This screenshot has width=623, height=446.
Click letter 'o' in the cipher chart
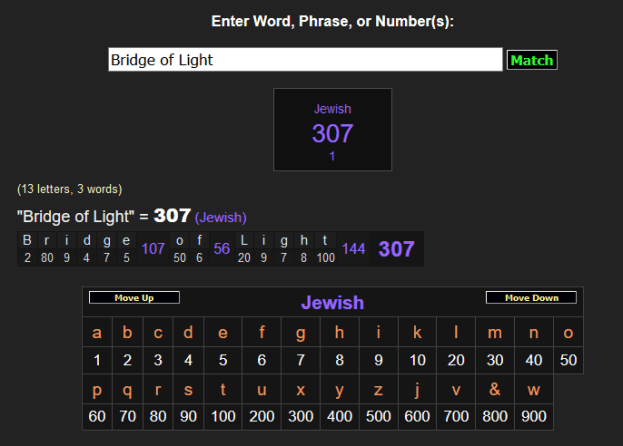tap(568, 333)
